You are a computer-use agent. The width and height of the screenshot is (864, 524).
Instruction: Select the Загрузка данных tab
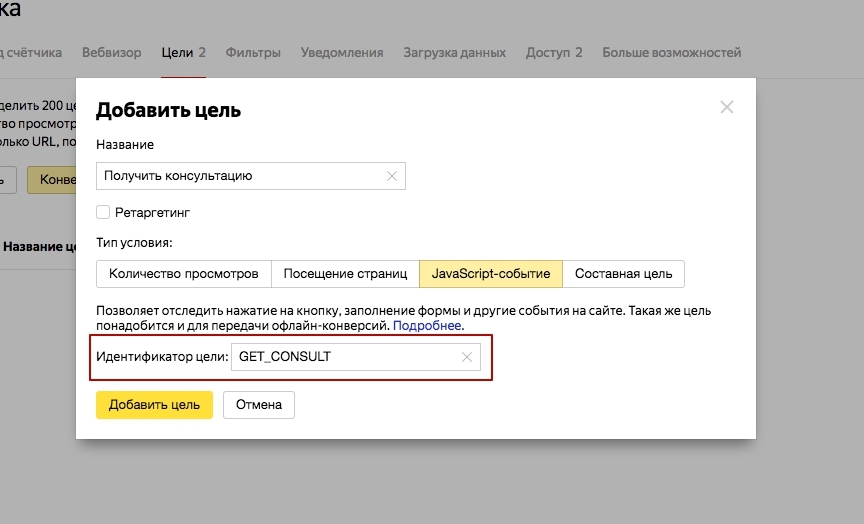coord(454,52)
